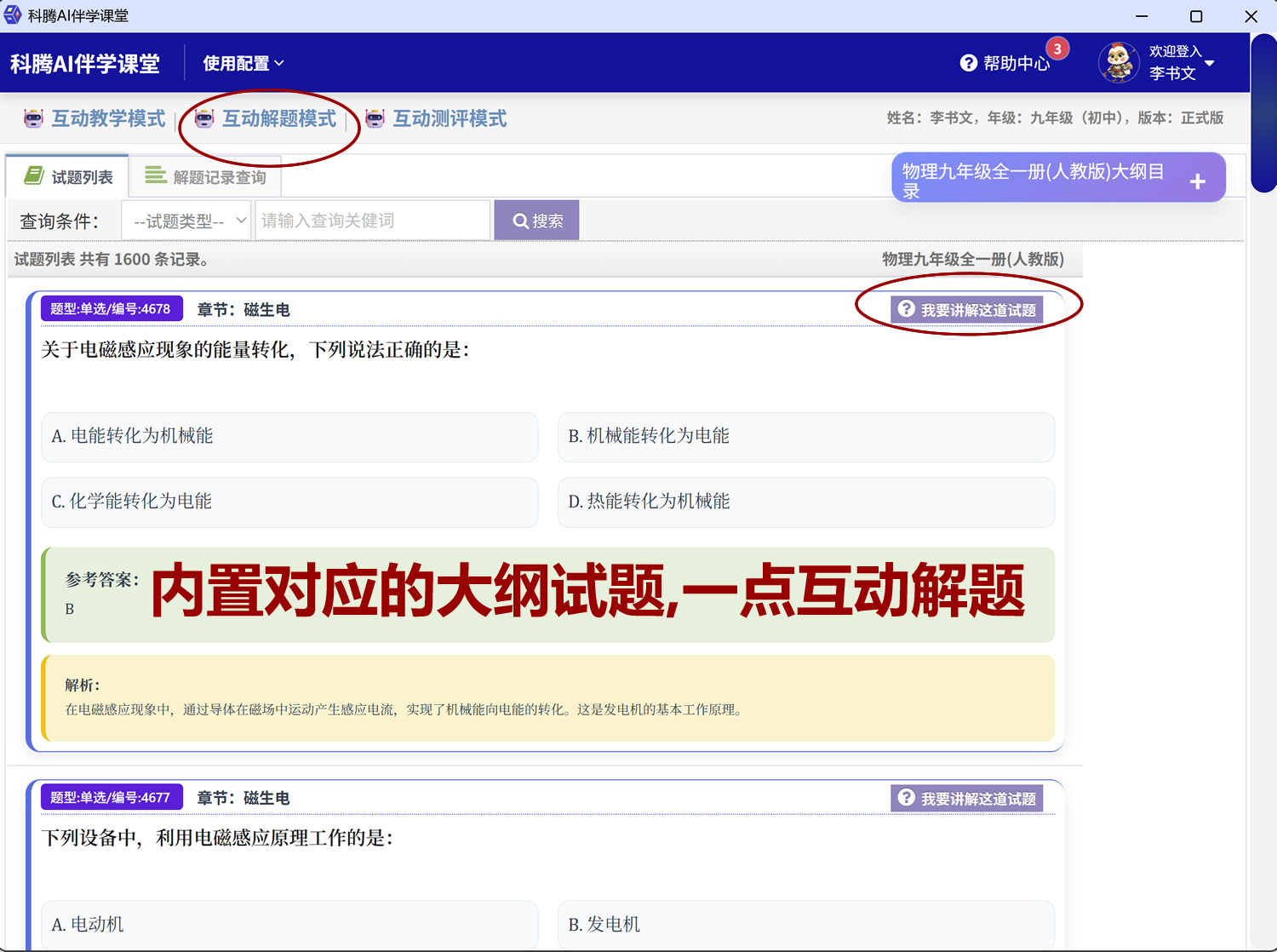The width and height of the screenshot is (1277, 952).
Task: Click the 科腾AI伴学课堂 logo in title bar
Action: click(12, 14)
